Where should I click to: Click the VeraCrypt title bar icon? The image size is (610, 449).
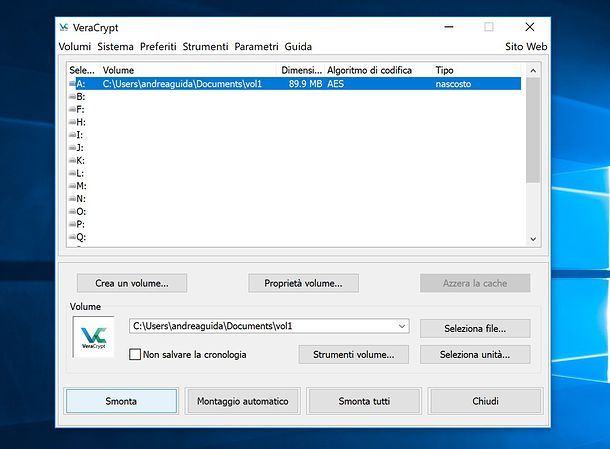pyautogui.click(x=64, y=27)
